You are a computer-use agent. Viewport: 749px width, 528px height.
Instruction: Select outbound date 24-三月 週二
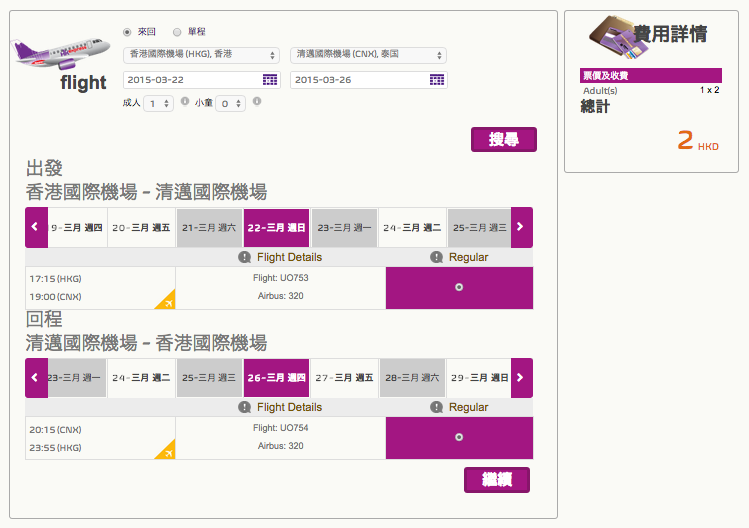[412, 227]
